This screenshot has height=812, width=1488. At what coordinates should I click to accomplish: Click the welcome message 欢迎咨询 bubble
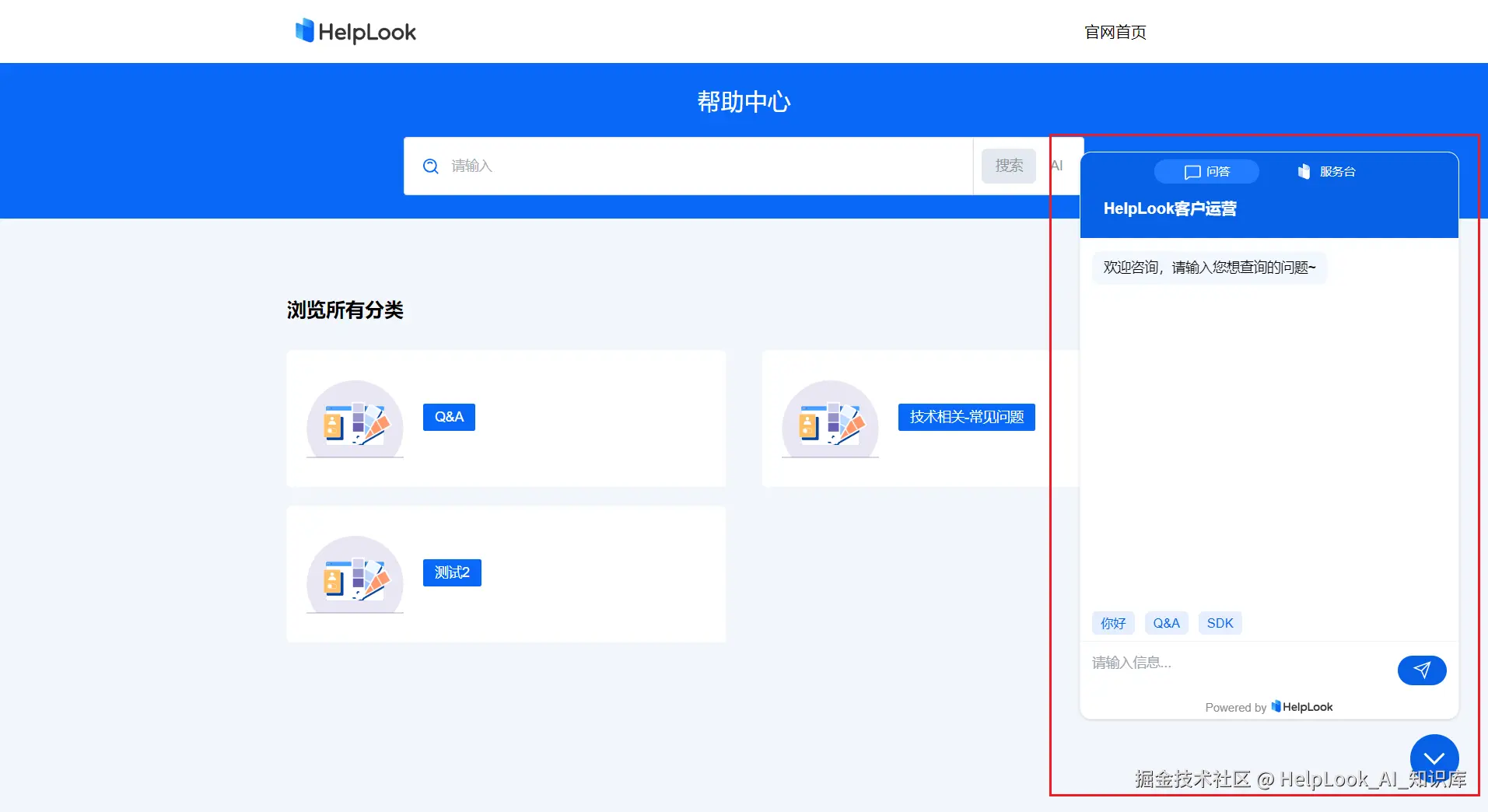(x=1210, y=268)
